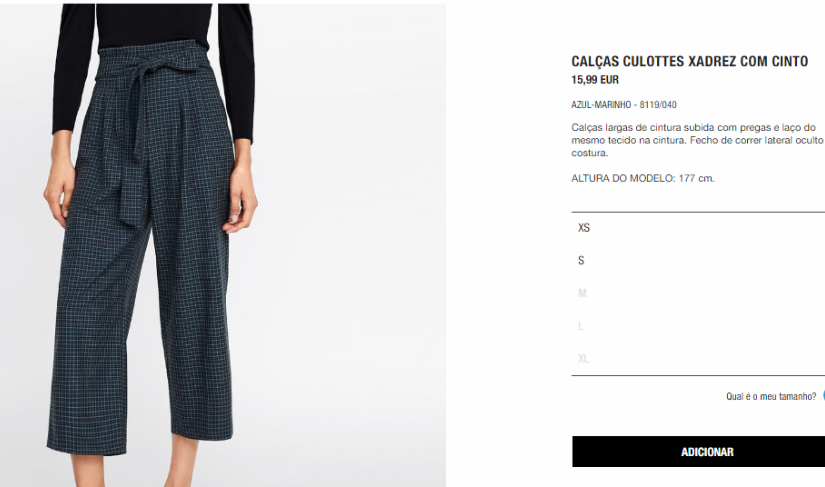Select the AZUL-MARINHO 8119/040 reference text
Viewport: 825px width, 487px height.
[x=624, y=105]
